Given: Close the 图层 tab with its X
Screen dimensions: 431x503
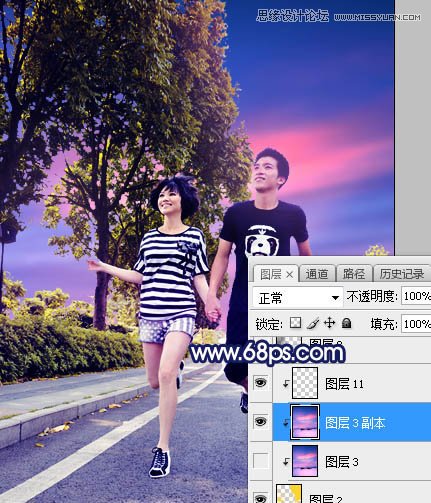Looking at the screenshot, I should tap(289, 275).
